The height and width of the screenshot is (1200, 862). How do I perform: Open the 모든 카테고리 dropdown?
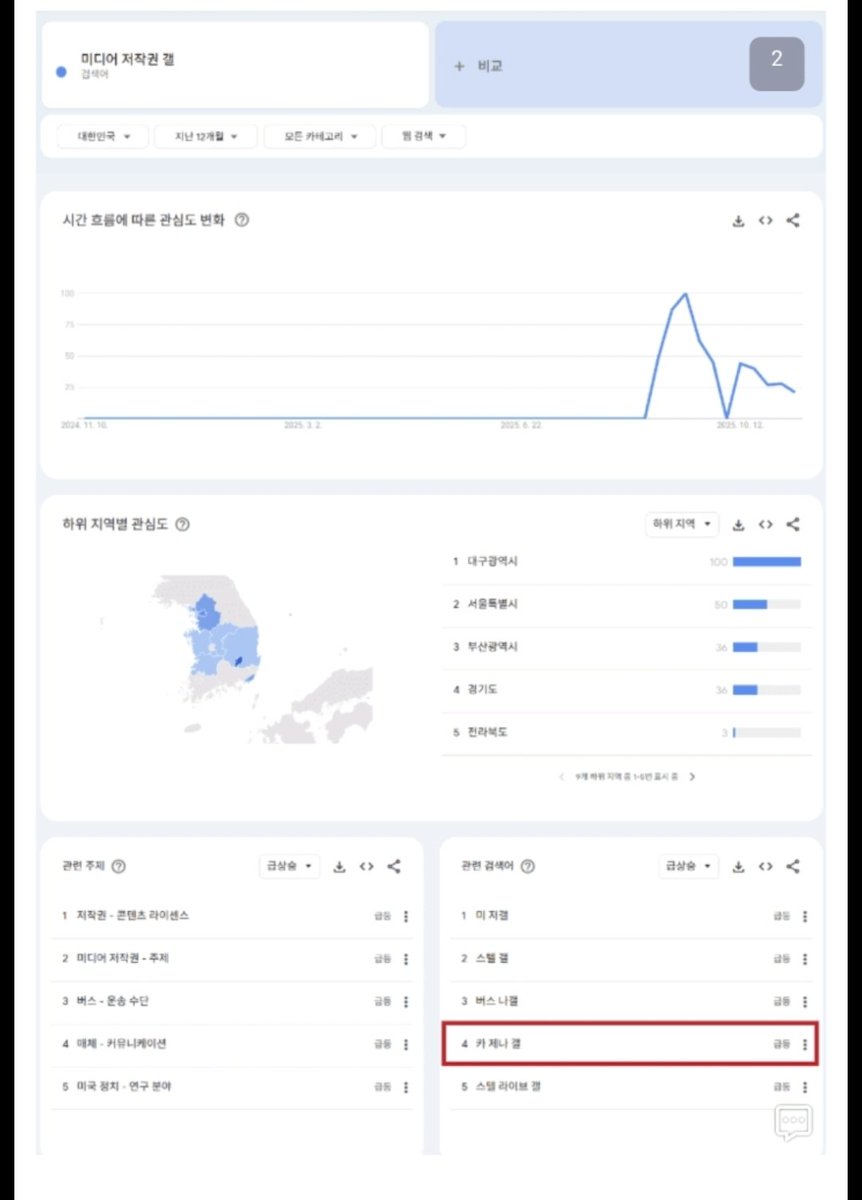[x=319, y=136]
